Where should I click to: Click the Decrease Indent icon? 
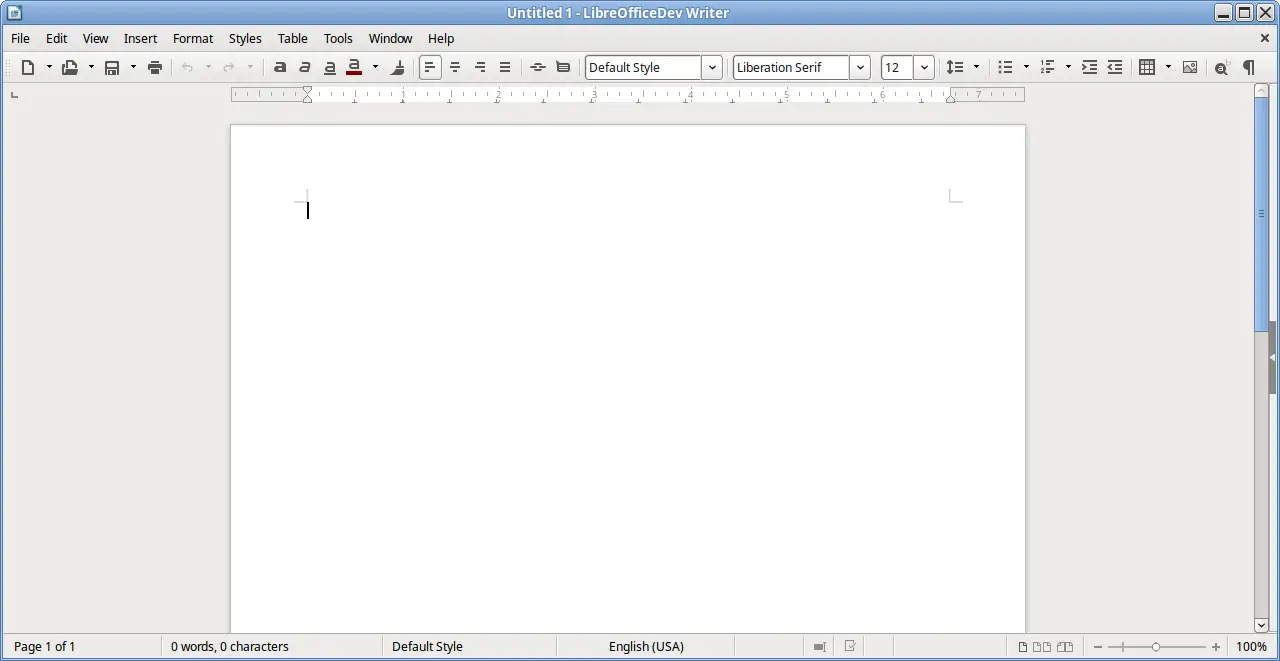(x=1115, y=67)
